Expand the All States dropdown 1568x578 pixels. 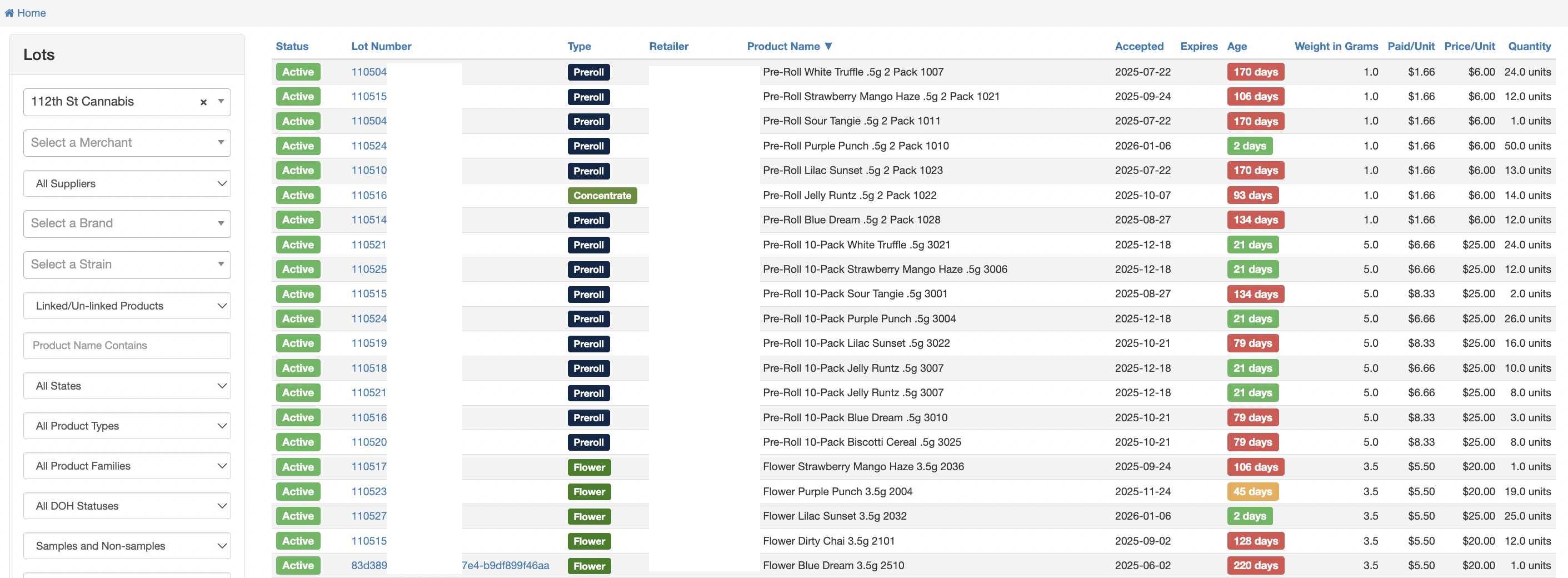coord(127,386)
